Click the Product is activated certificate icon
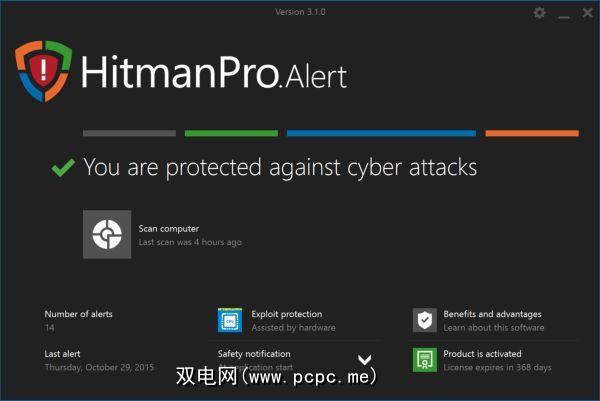 tap(425, 359)
